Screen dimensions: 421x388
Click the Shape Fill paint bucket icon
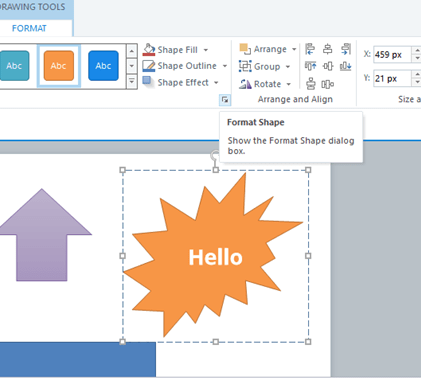point(149,50)
